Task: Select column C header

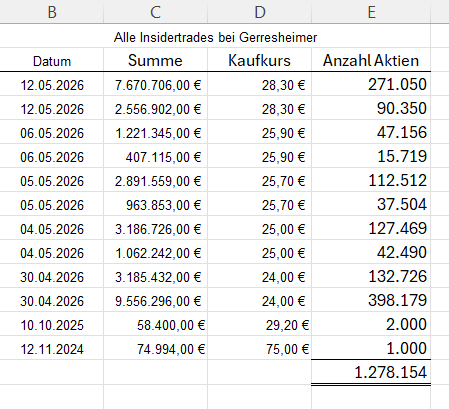Action: click(x=155, y=12)
